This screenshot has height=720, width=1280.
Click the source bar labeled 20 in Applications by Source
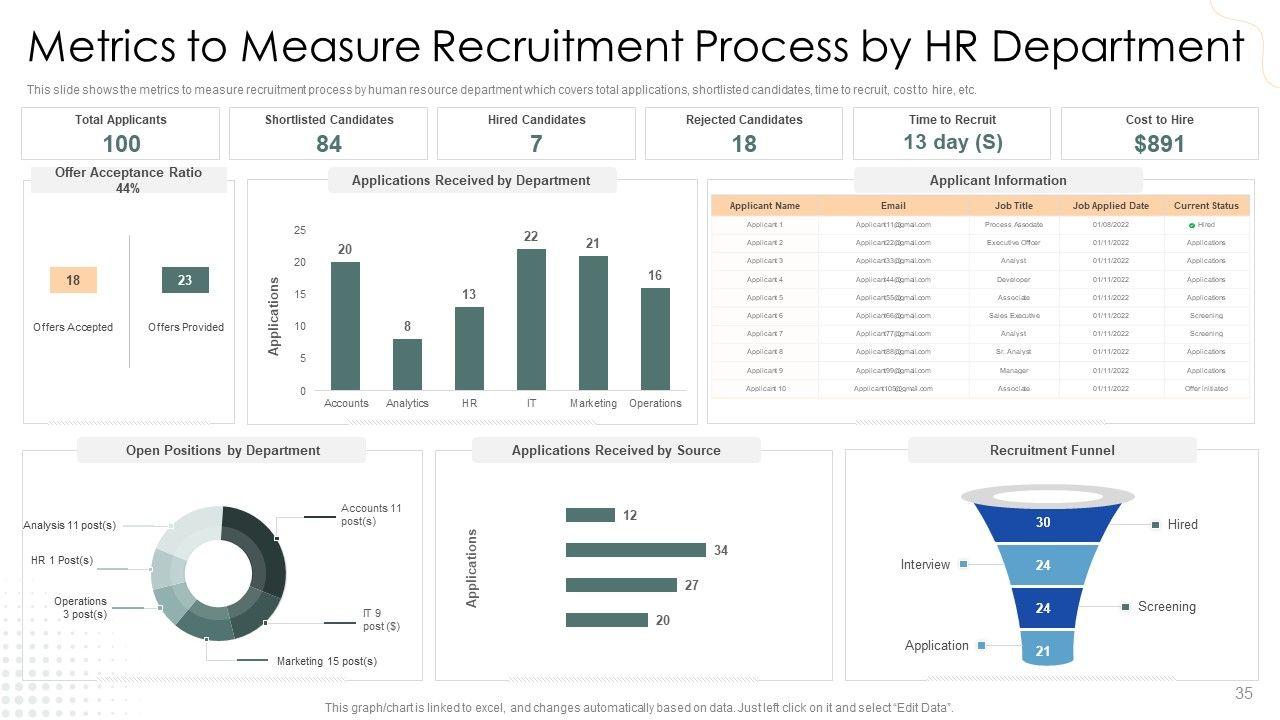click(x=607, y=620)
